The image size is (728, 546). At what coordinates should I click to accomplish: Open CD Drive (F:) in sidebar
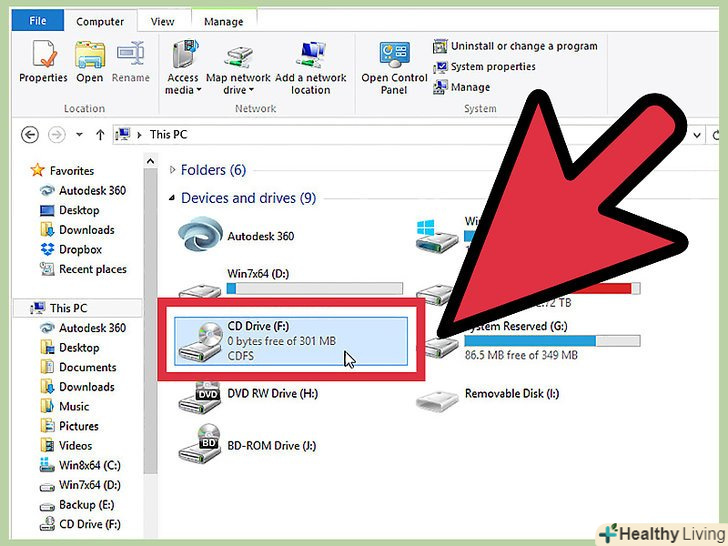[80, 524]
